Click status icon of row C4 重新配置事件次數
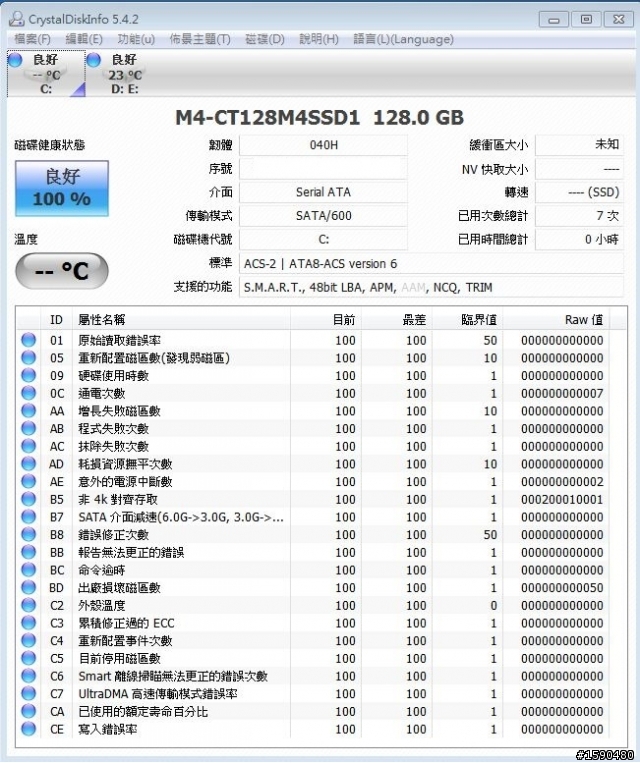640x763 pixels. click(x=29, y=640)
